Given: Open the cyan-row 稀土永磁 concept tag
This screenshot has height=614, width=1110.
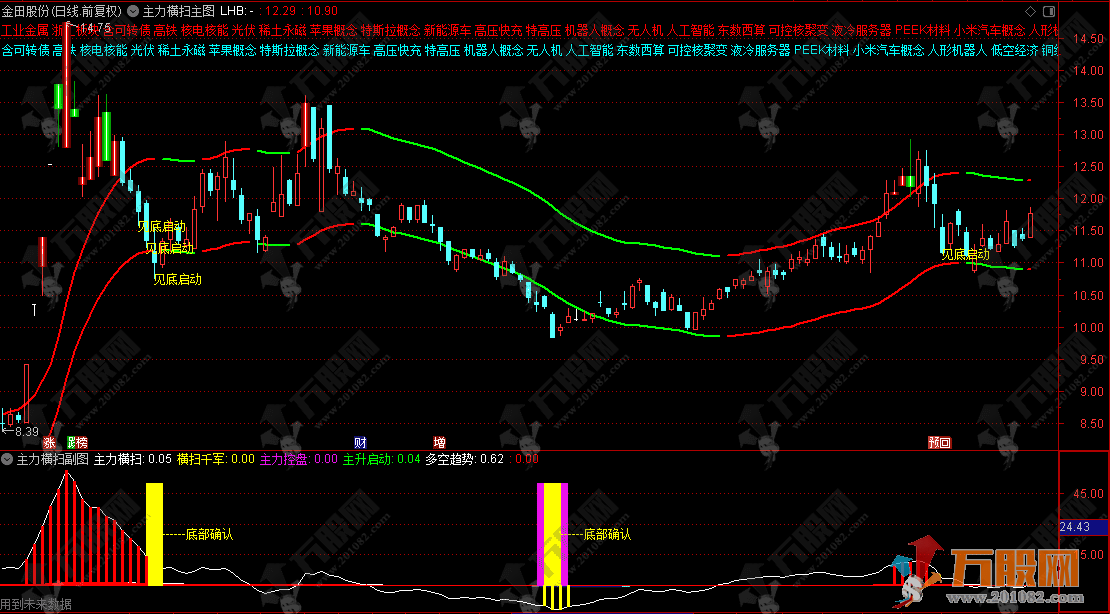Looking at the screenshot, I should 181,50.
